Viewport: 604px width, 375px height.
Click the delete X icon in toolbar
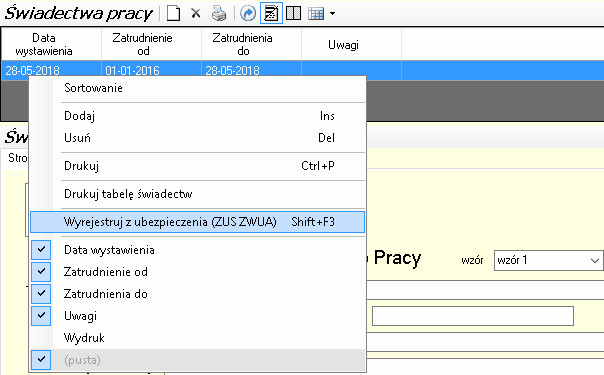(x=196, y=13)
